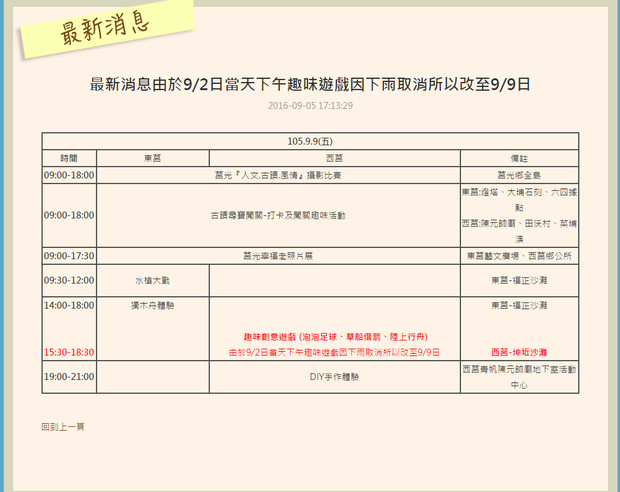Click the timestamp 2016-09-05 17:13:29
This screenshot has width=620, height=492.
309,105
